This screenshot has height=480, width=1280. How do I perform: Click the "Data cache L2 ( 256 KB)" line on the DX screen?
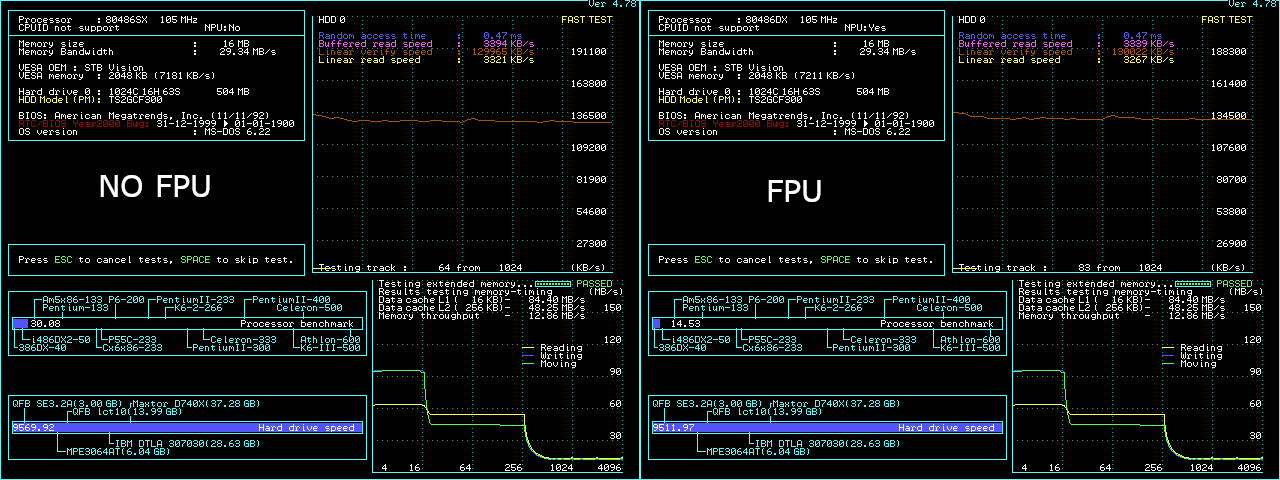click(1121, 308)
